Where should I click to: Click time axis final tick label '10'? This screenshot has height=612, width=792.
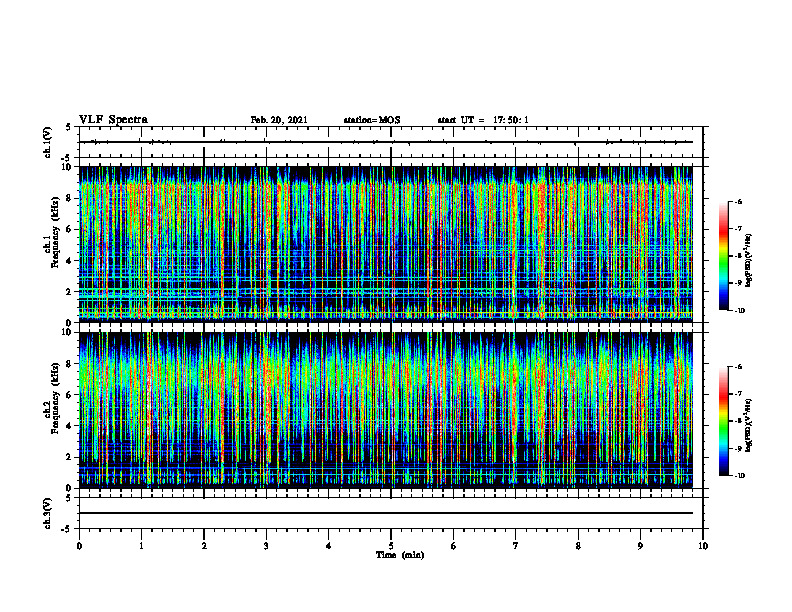703,546
